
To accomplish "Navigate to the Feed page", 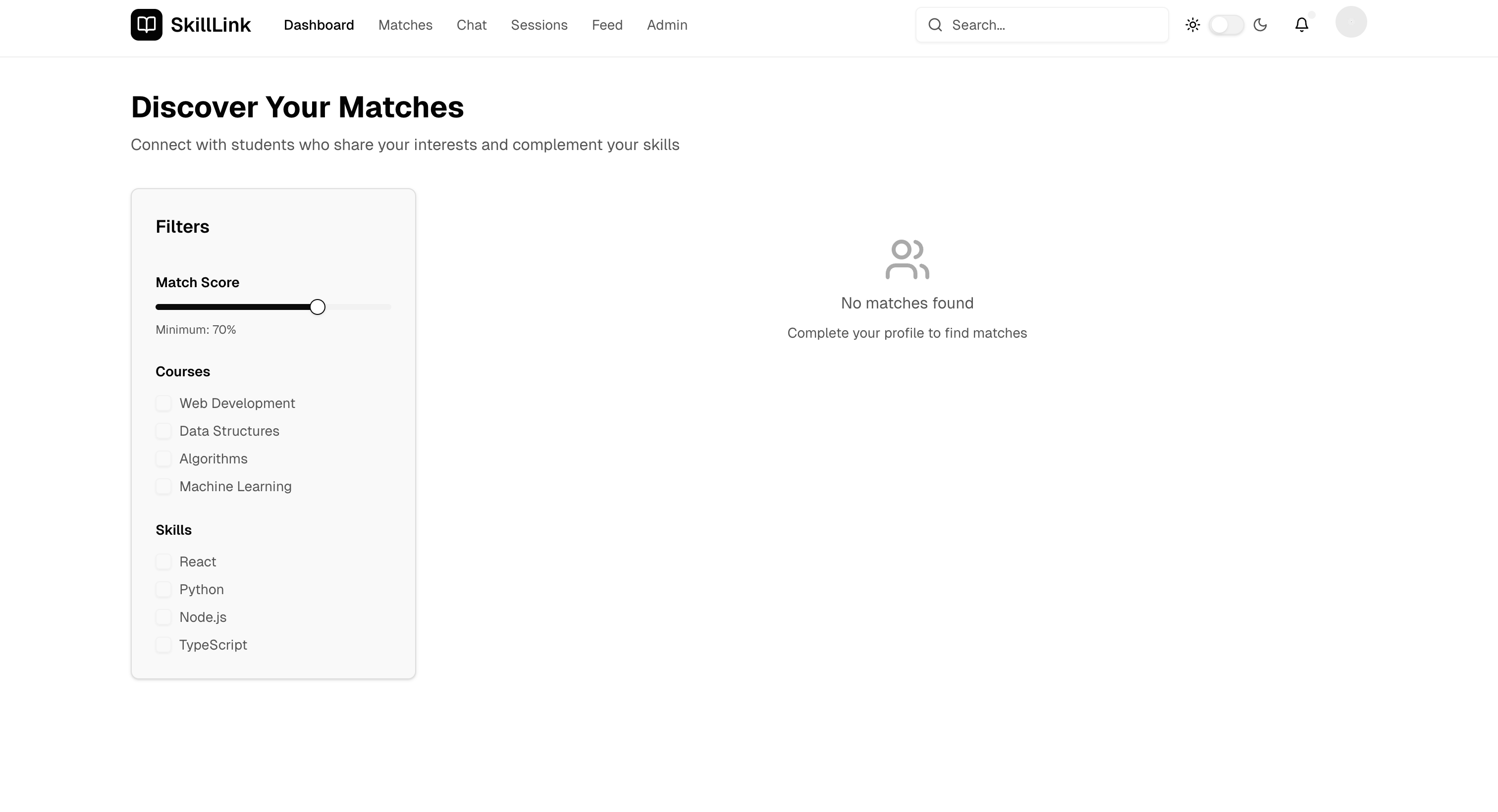I will pyautogui.click(x=607, y=25).
